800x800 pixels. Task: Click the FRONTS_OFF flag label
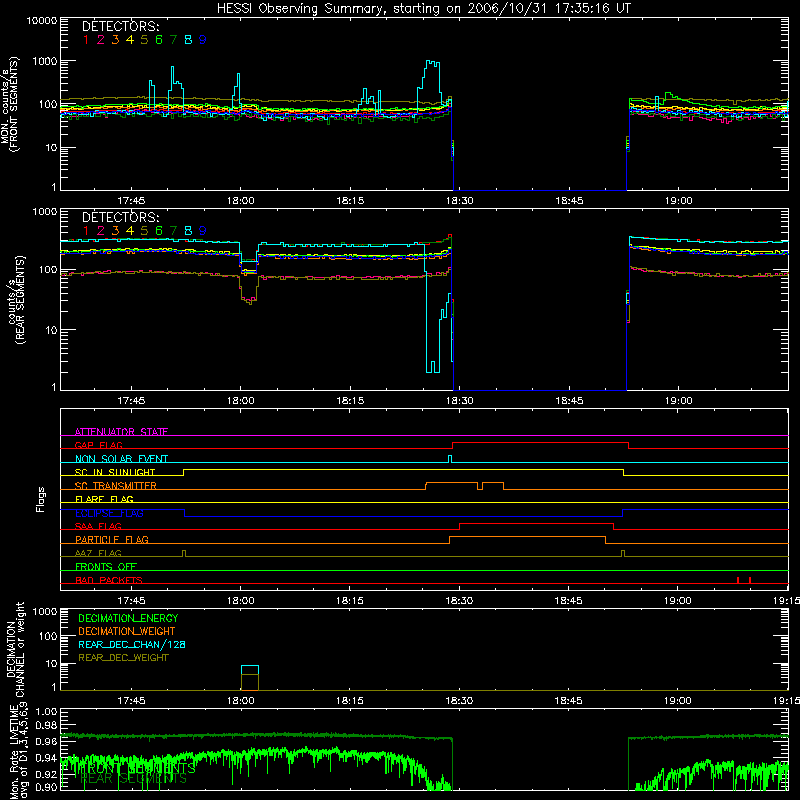click(106, 566)
